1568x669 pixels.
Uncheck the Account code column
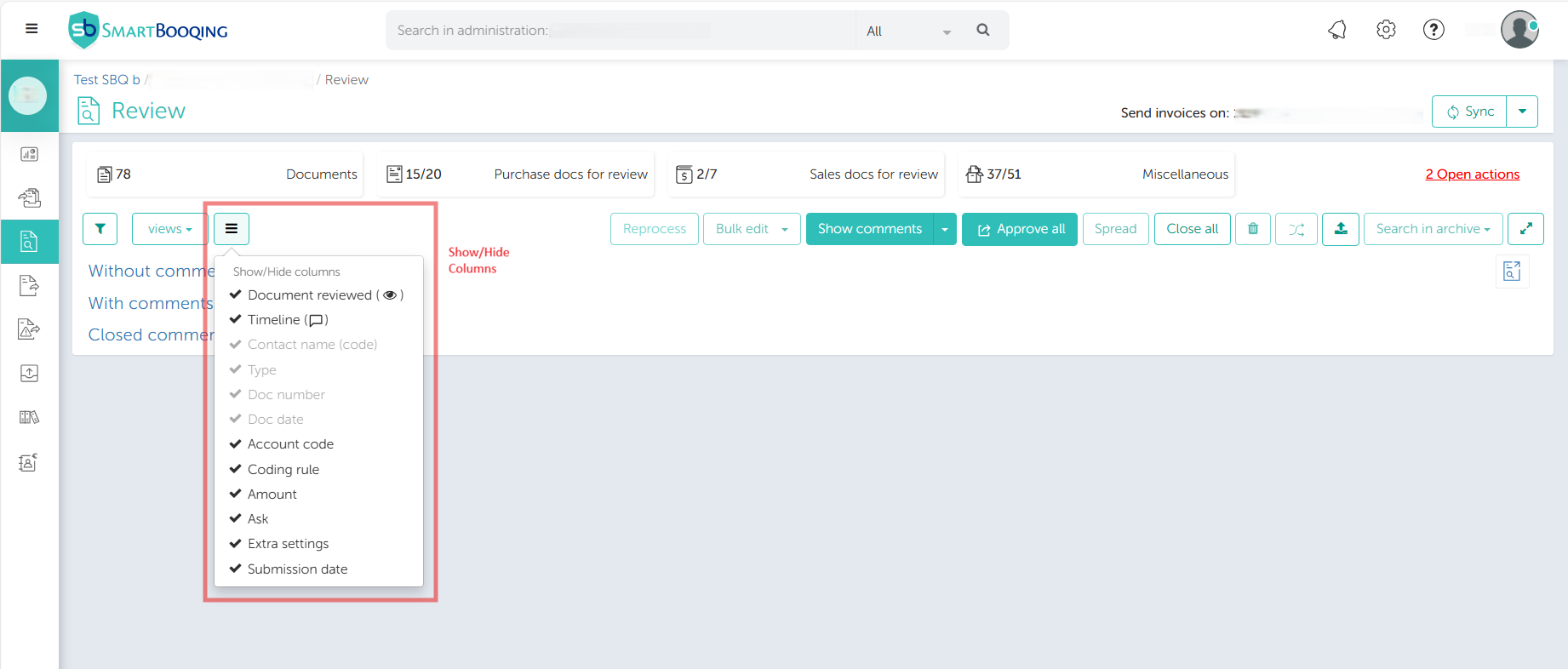coord(290,444)
